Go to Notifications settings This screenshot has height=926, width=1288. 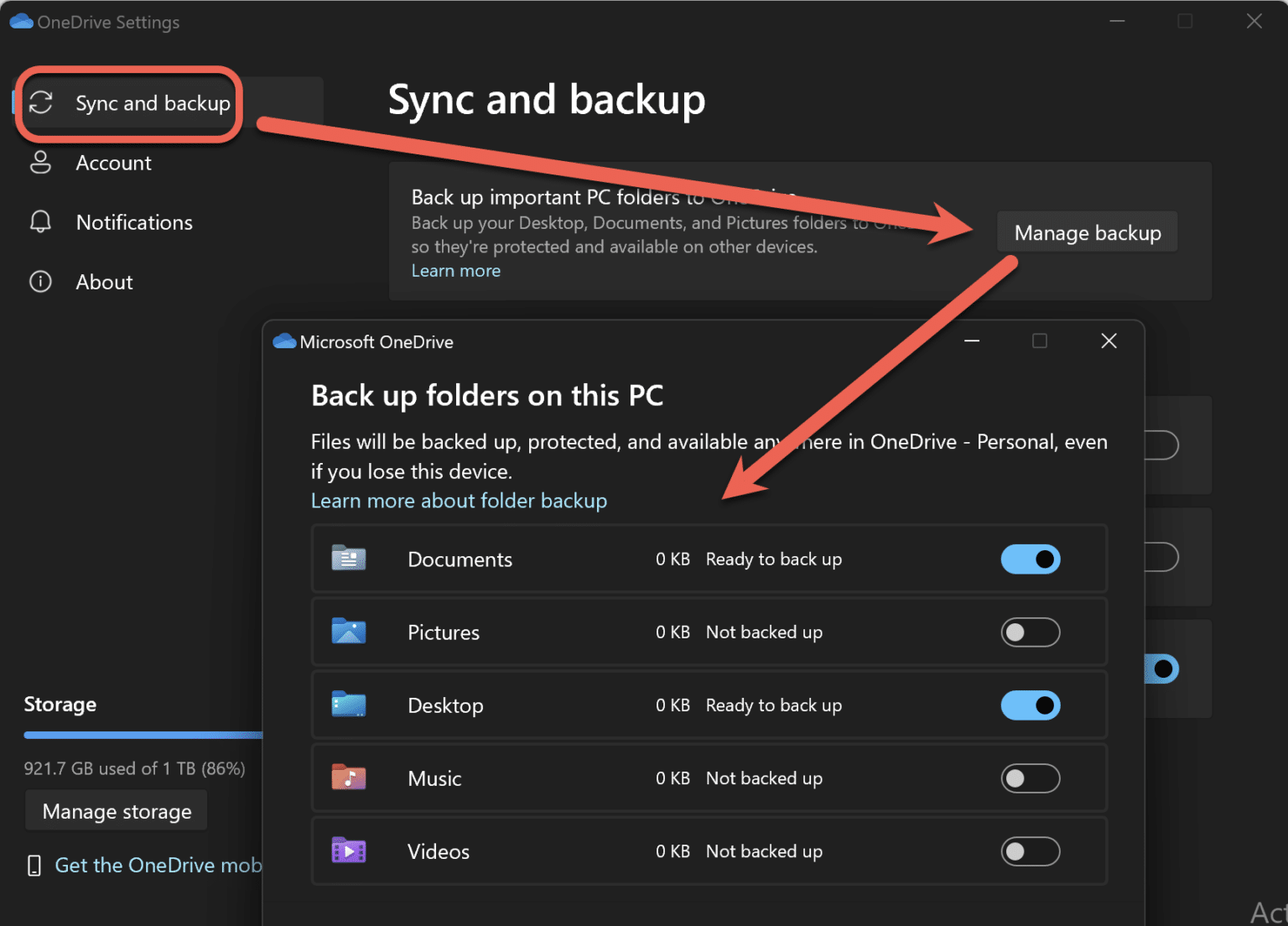[x=134, y=222]
